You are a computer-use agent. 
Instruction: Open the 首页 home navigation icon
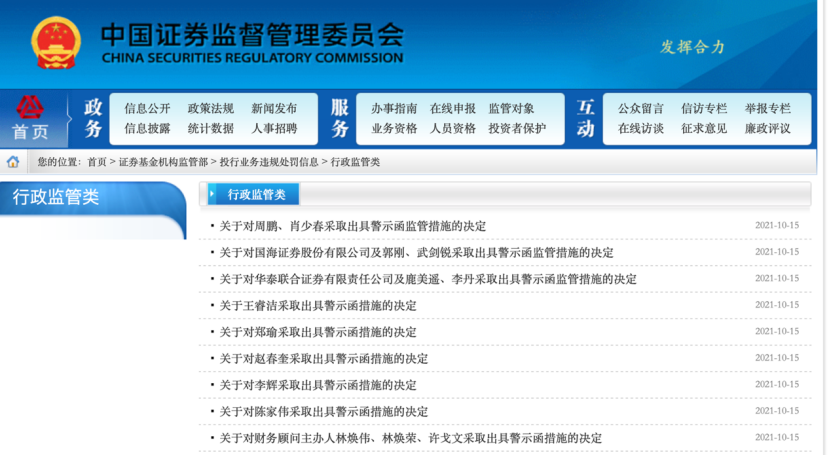(30, 119)
